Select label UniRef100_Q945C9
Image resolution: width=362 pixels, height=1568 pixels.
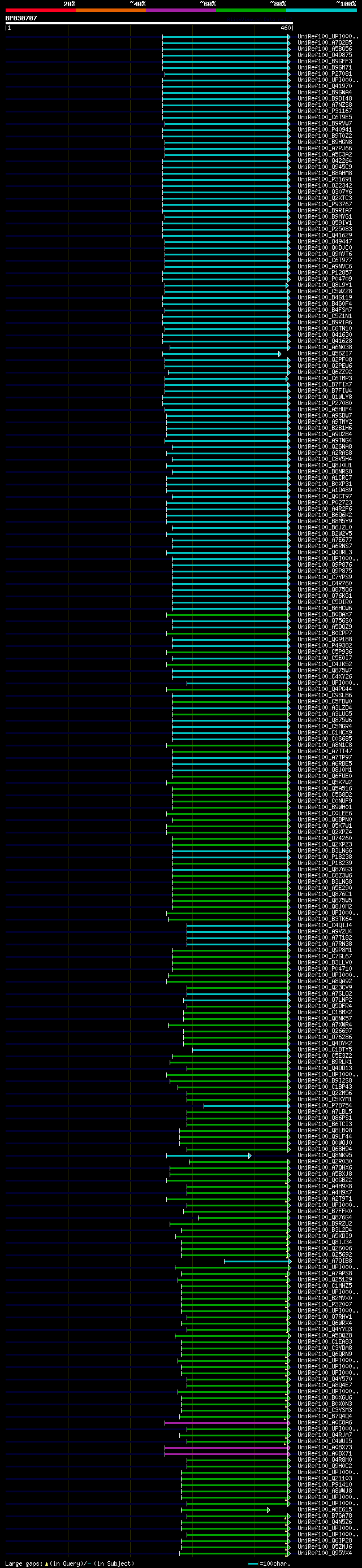(x=324, y=167)
